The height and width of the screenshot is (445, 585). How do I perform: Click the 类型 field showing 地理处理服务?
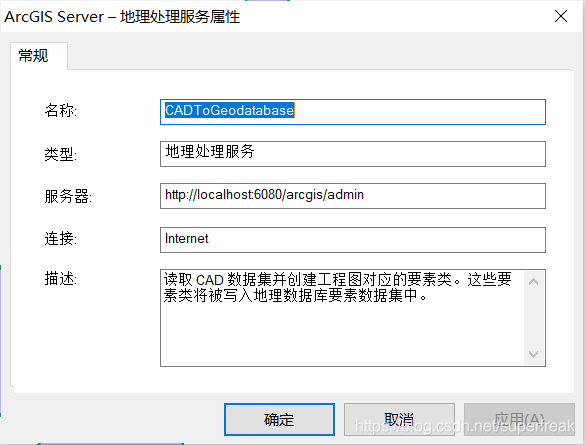(x=353, y=154)
